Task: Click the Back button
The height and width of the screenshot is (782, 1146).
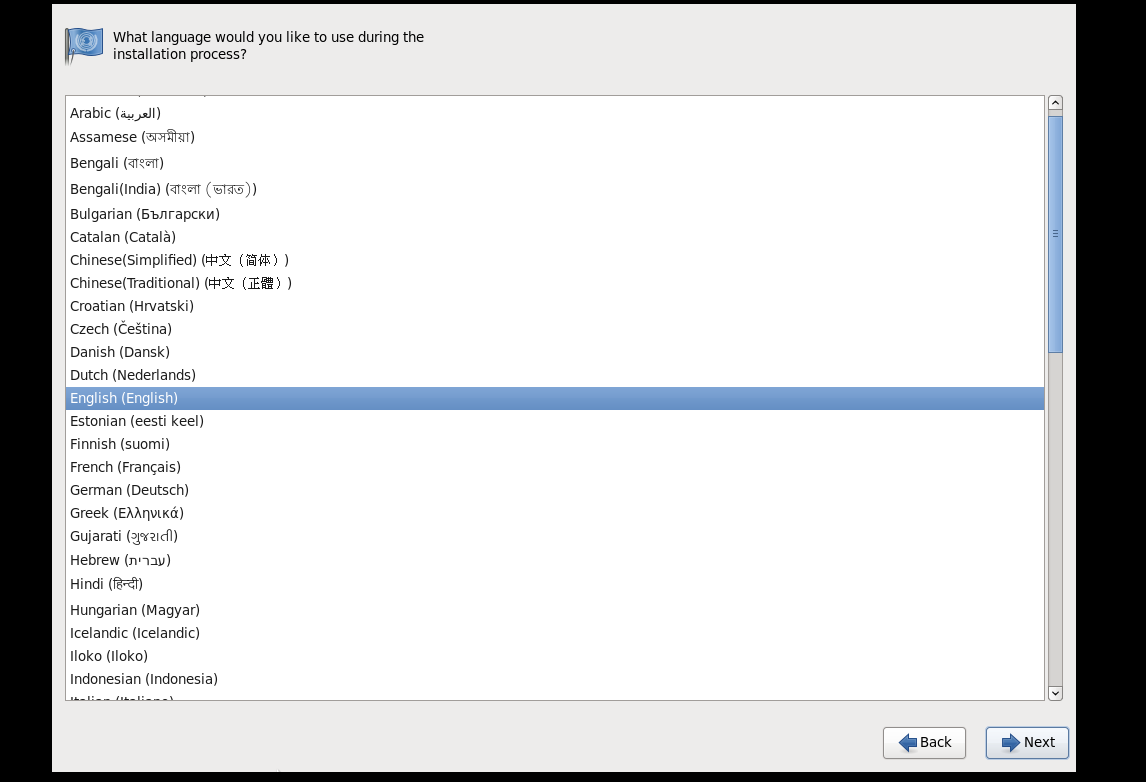Action: 924,742
